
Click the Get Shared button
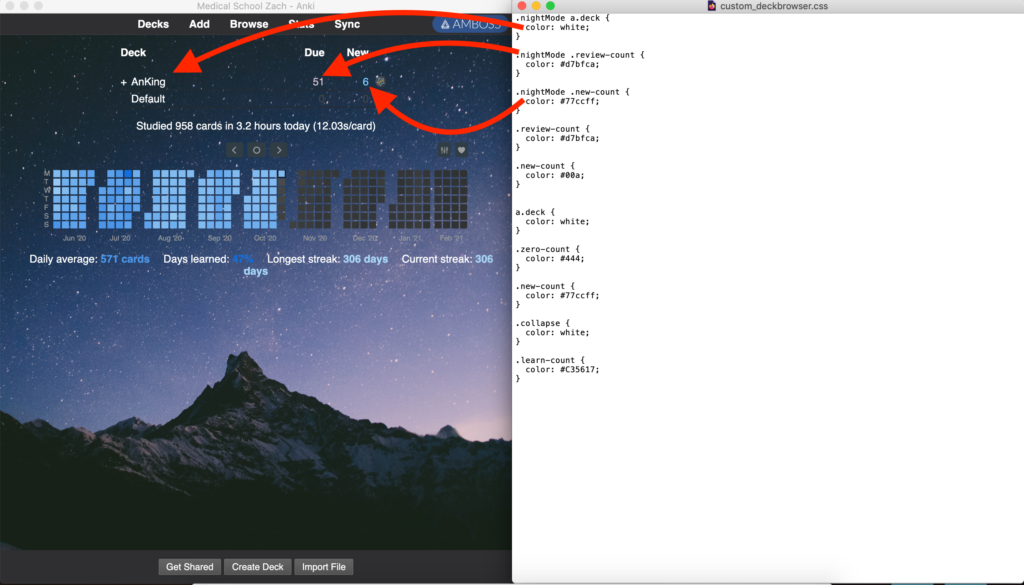tap(189, 567)
